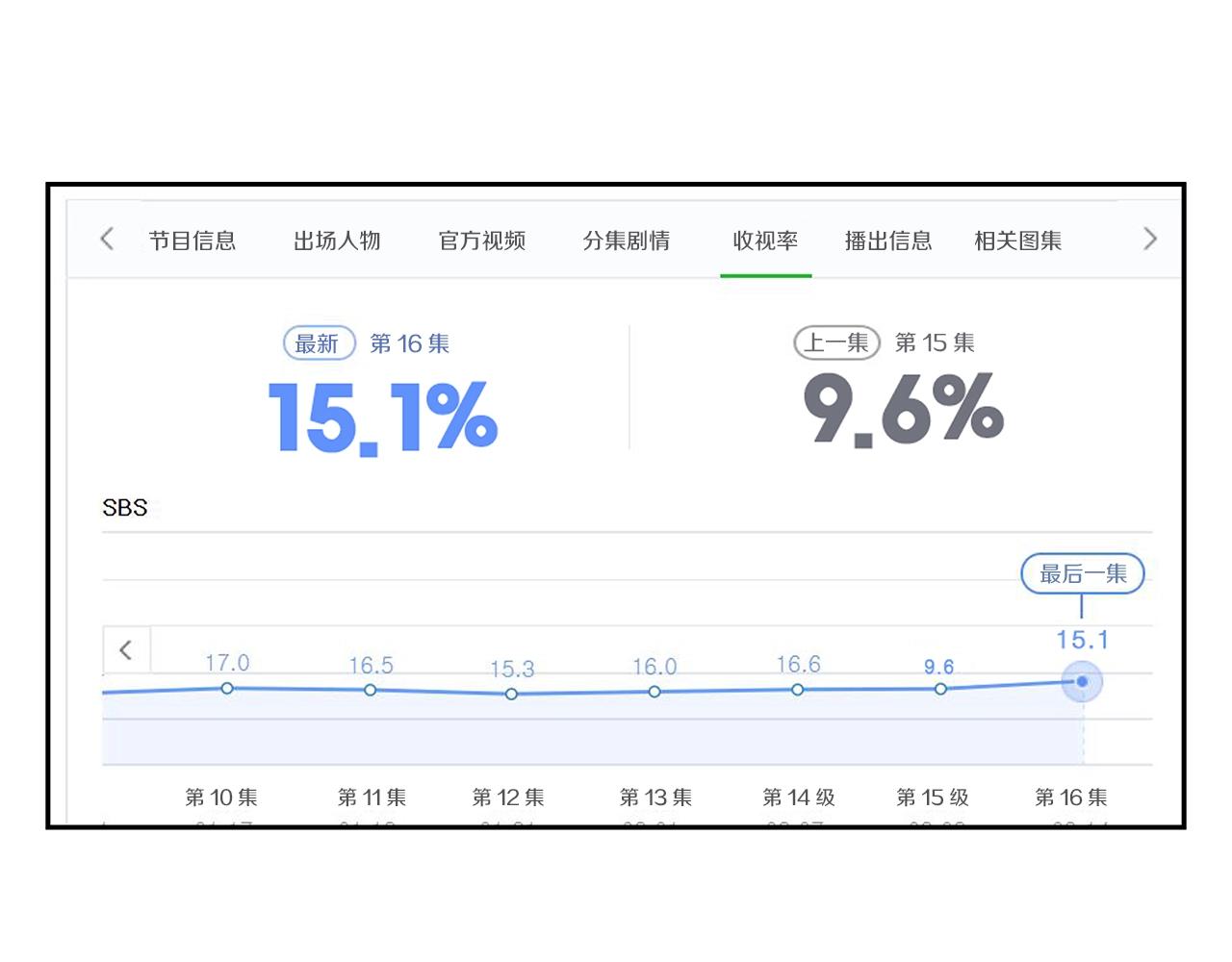1232x962 pixels.
Task: Select the 16.6 data point for episode 14
Action: coord(798,690)
